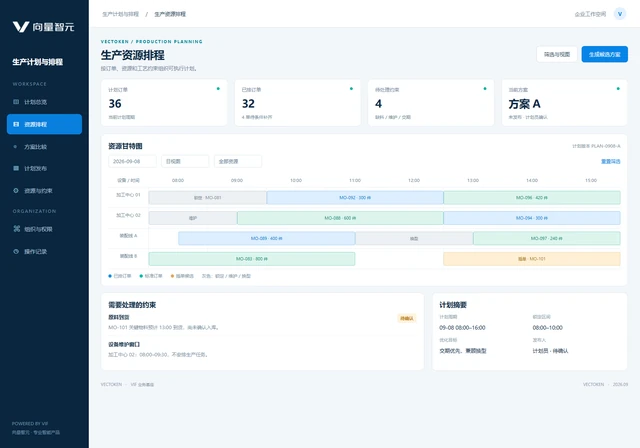This screenshot has height=448, width=640.
Task: Click the 计划总览 sidebar icon
Action: point(16,102)
